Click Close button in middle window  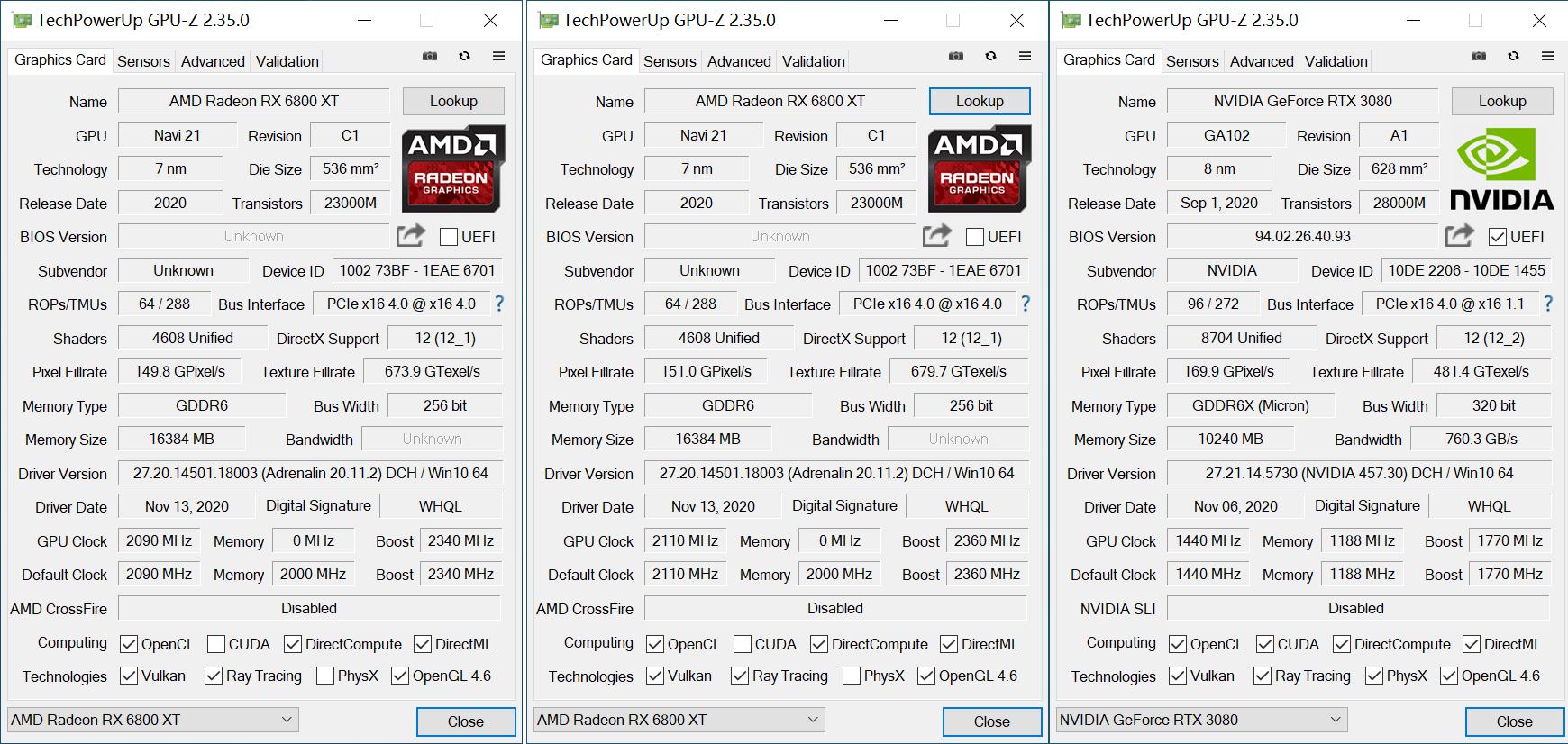point(992,721)
